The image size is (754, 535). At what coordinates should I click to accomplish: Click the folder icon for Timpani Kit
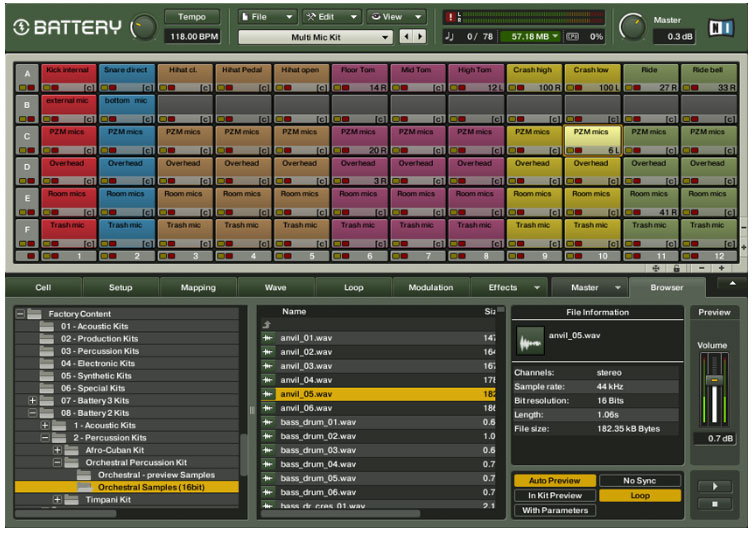tap(71, 499)
